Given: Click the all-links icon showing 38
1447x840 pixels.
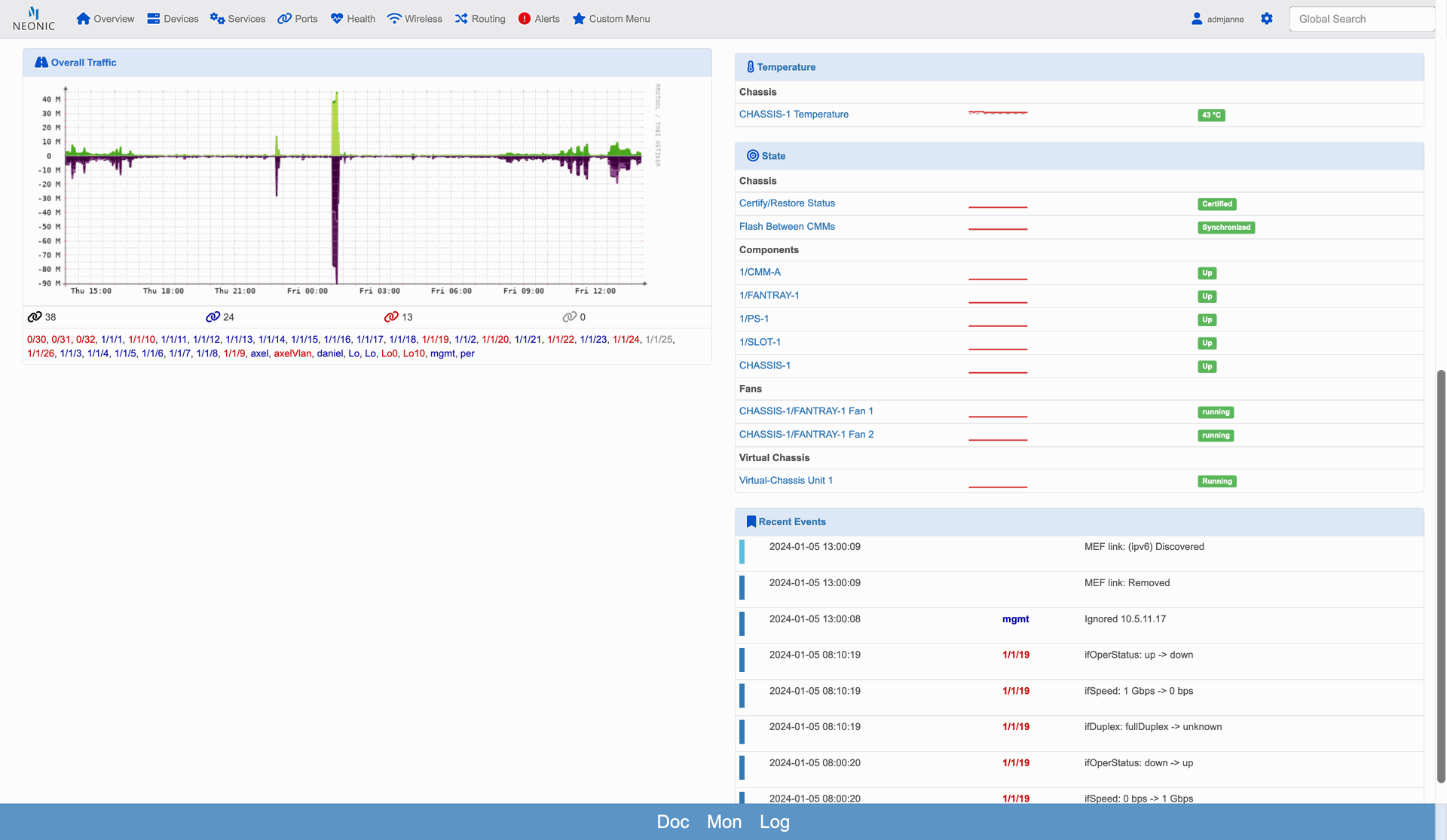Looking at the screenshot, I should [35, 317].
